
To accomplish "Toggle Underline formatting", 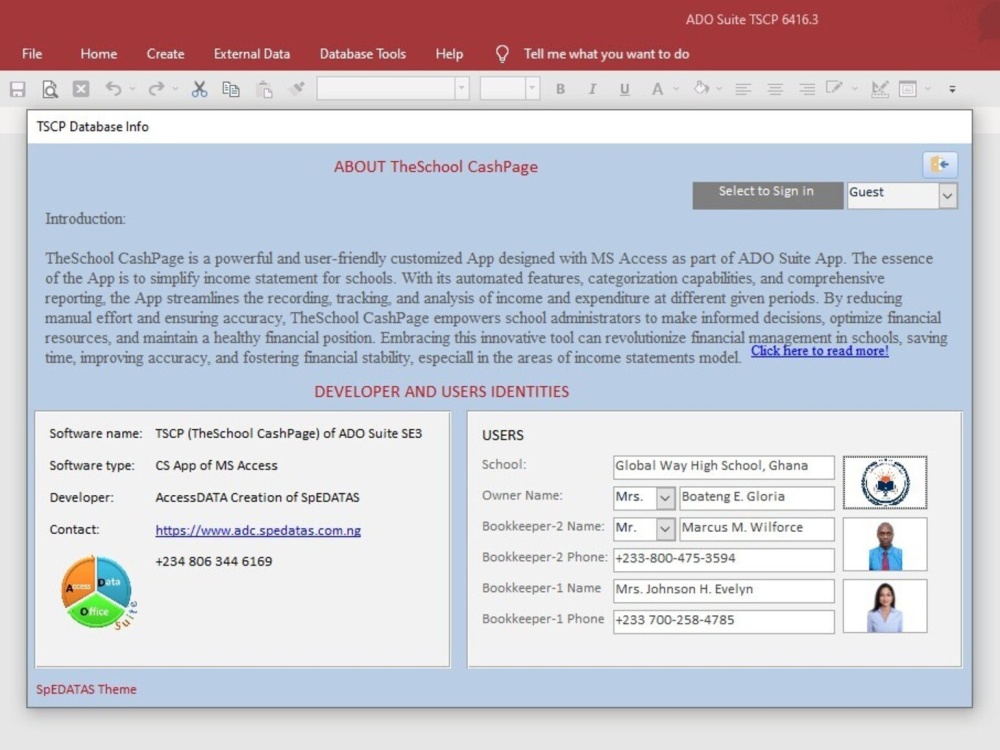I will point(624,89).
